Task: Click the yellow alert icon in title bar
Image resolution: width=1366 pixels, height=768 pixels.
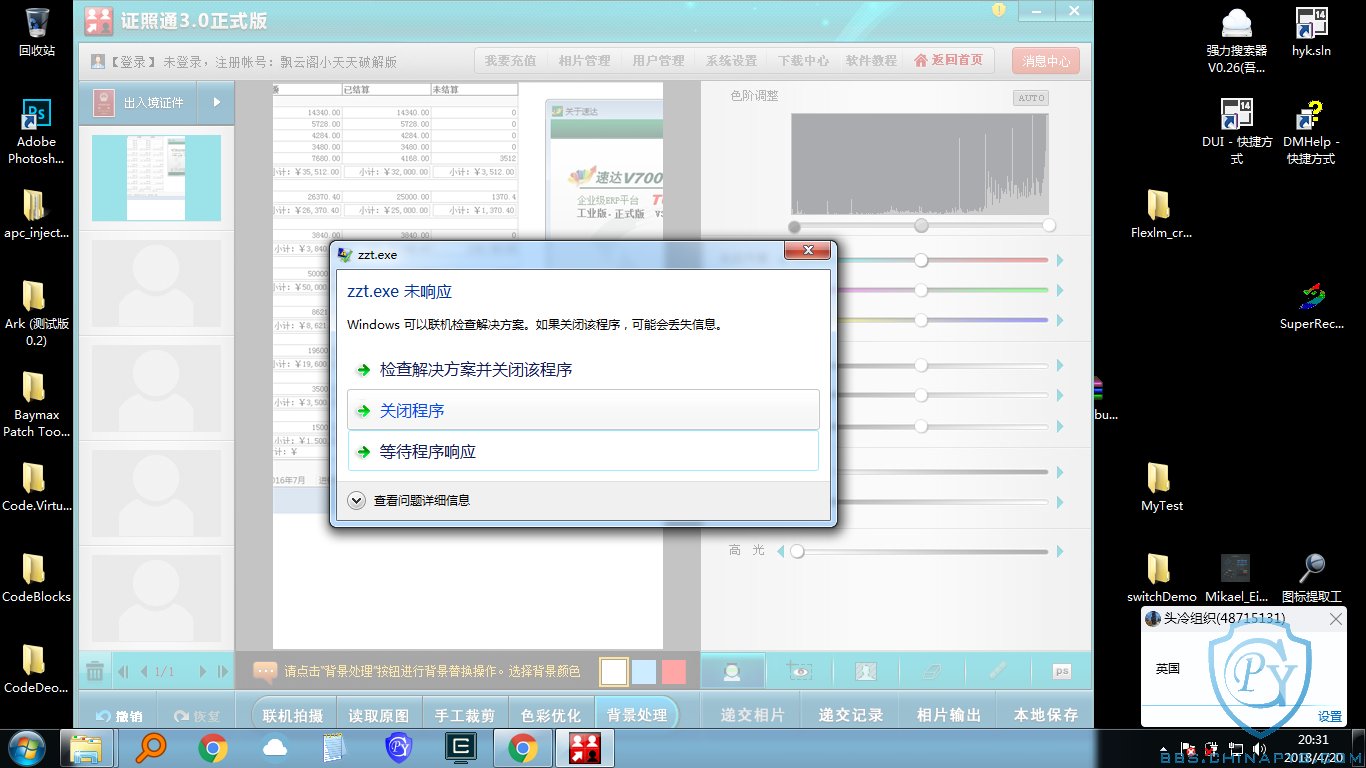Action: 998,10
